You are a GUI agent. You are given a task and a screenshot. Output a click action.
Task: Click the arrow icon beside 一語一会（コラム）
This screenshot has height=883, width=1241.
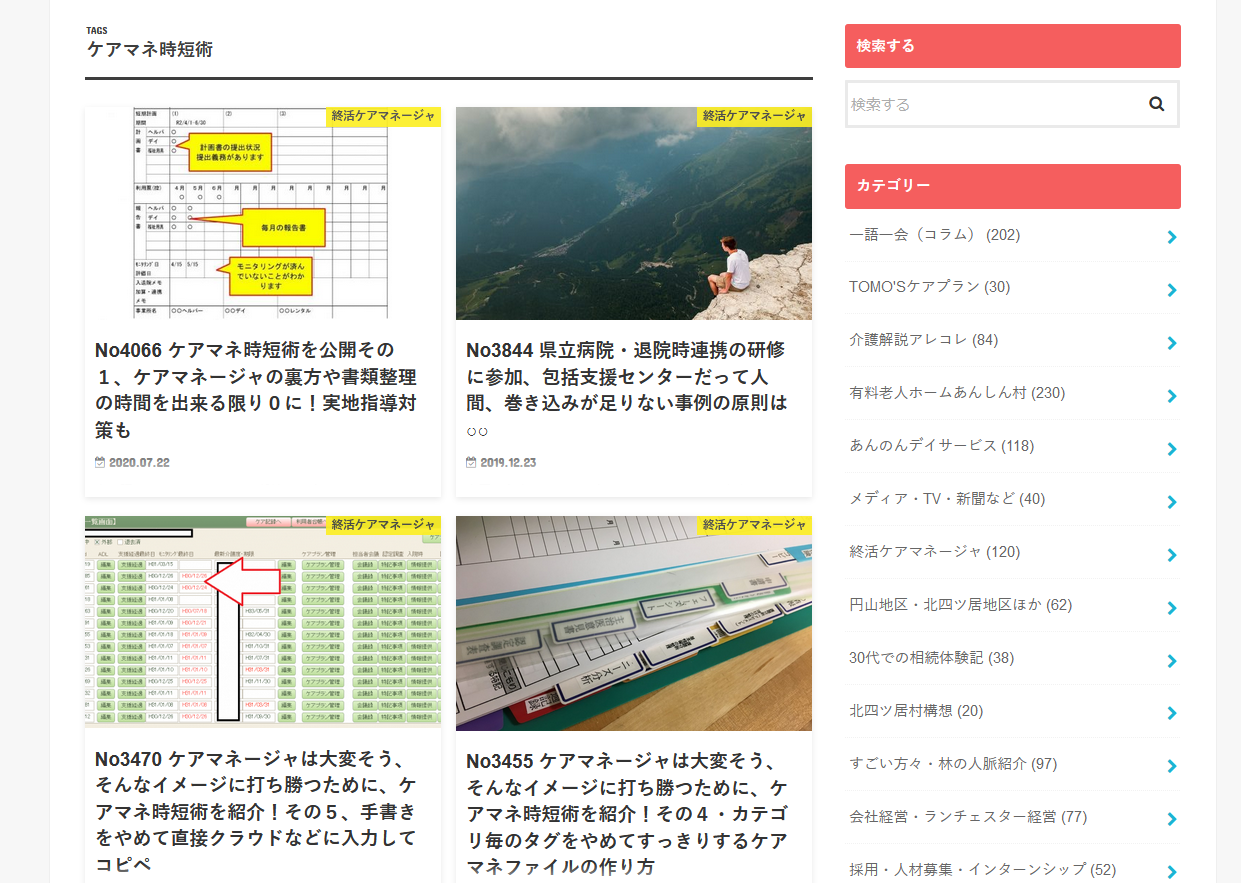[x=1172, y=237]
